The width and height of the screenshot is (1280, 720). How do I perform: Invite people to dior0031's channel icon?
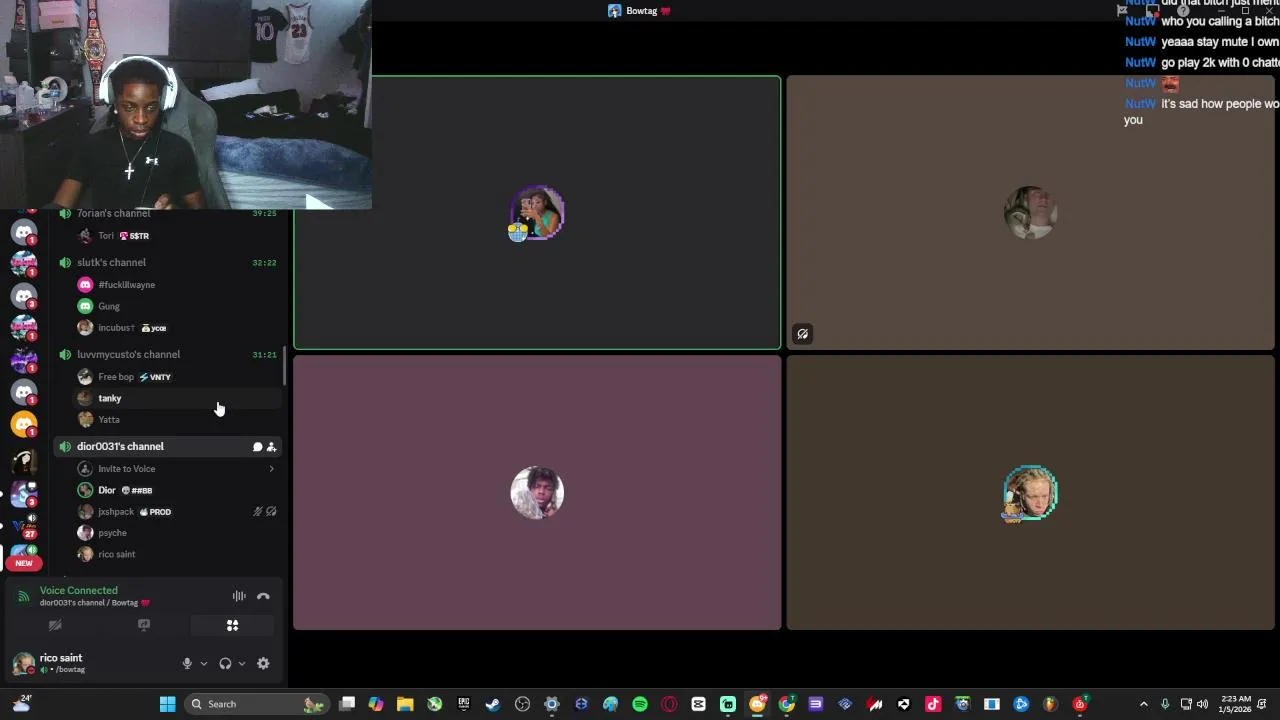[271, 447]
